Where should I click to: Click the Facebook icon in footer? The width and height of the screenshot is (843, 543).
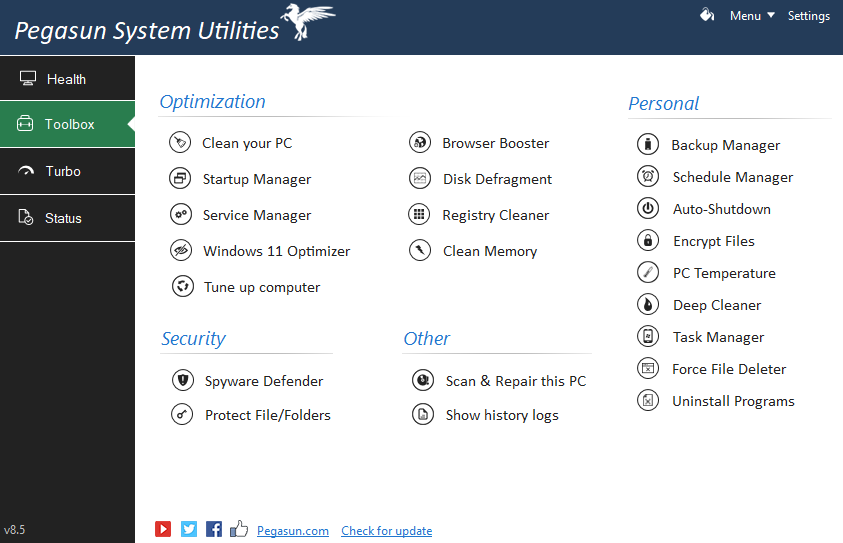click(x=214, y=529)
